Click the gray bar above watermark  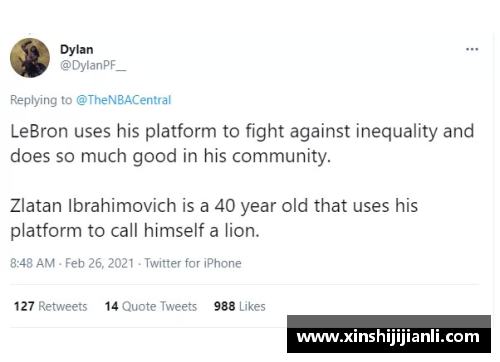389,322
